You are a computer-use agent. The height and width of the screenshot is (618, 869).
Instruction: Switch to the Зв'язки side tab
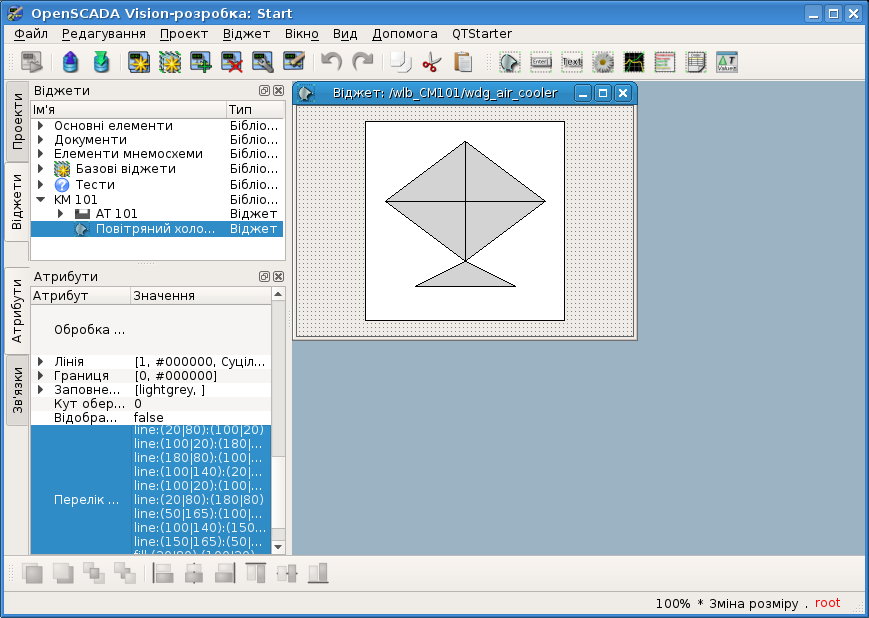coord(18,395)
